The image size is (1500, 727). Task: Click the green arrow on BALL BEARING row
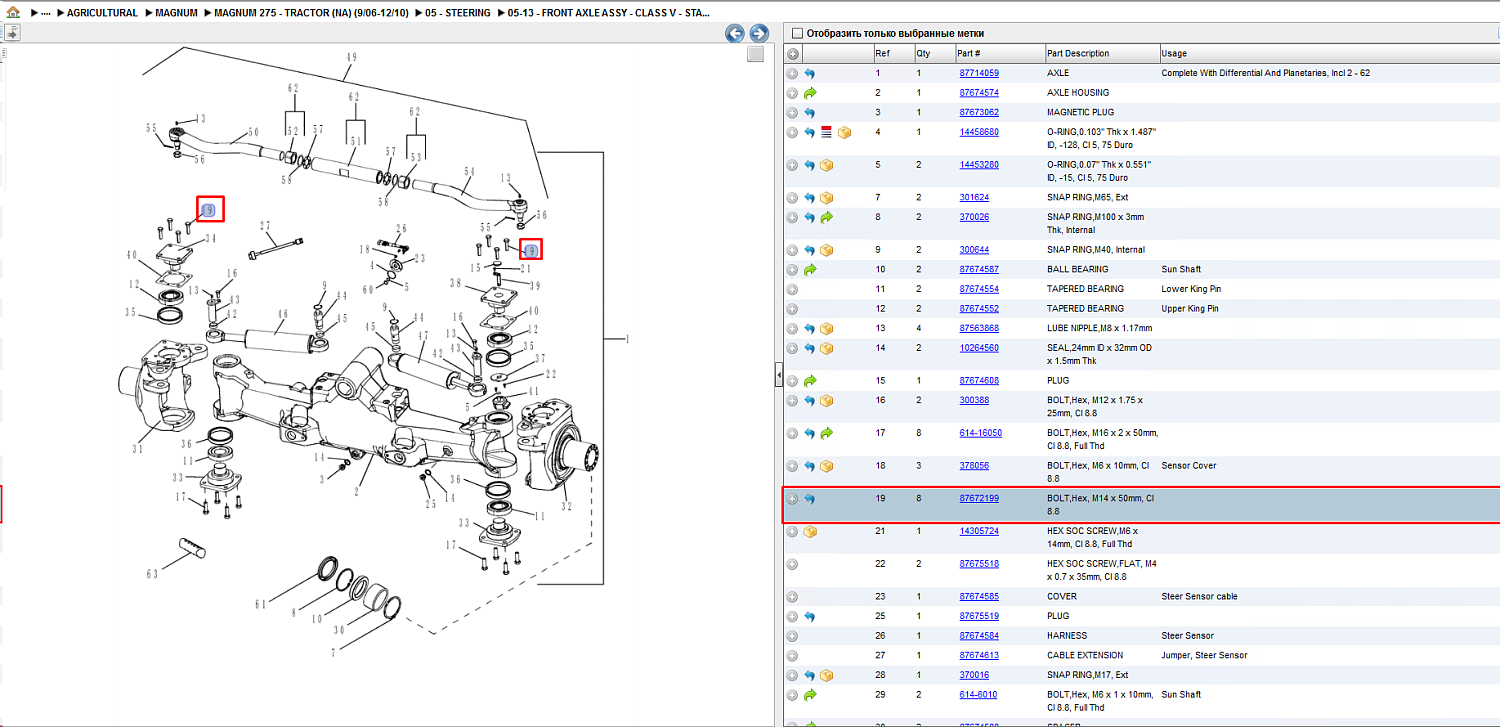(810, 270)
